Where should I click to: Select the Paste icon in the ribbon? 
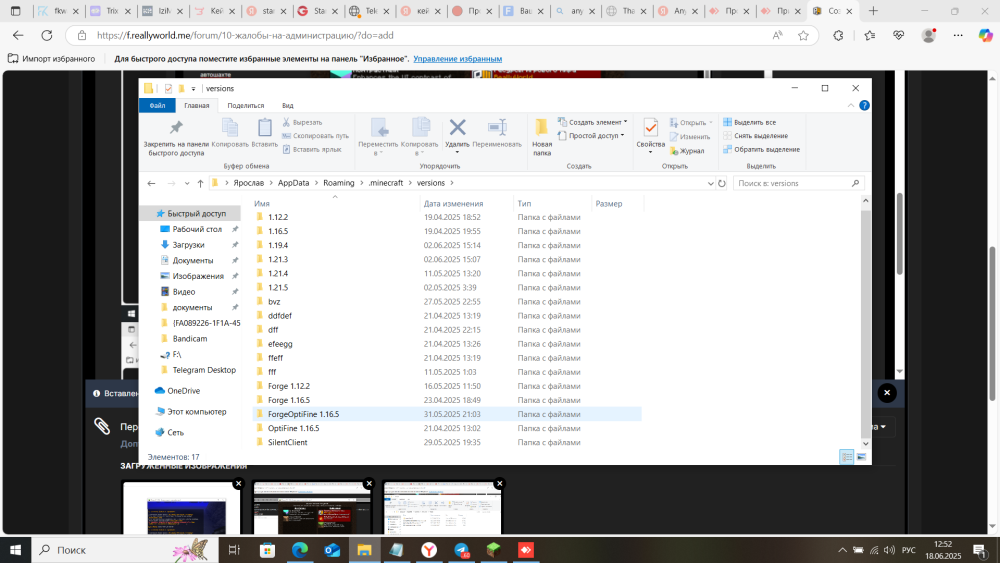coord(265,133)
